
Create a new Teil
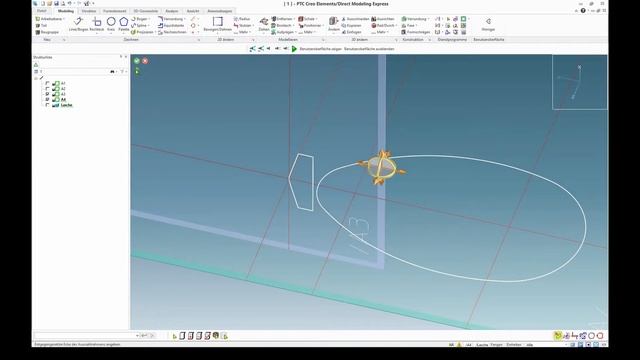pyautogui.click(x=41, y=25)
